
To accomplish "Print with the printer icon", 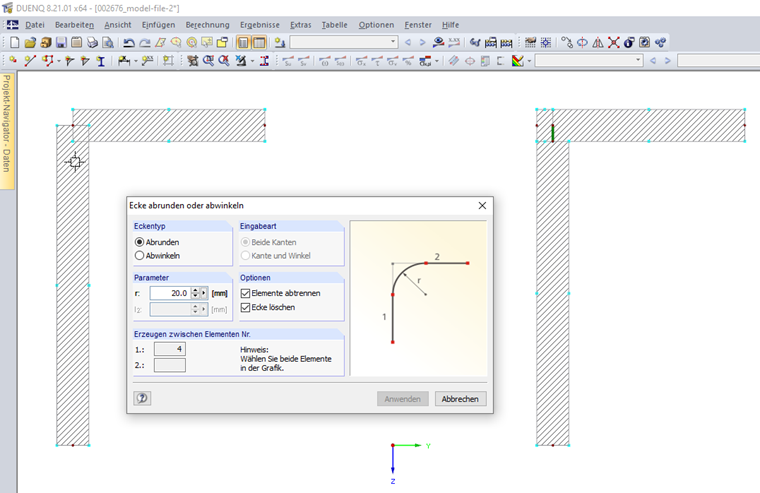I will [x=92, y=43].
